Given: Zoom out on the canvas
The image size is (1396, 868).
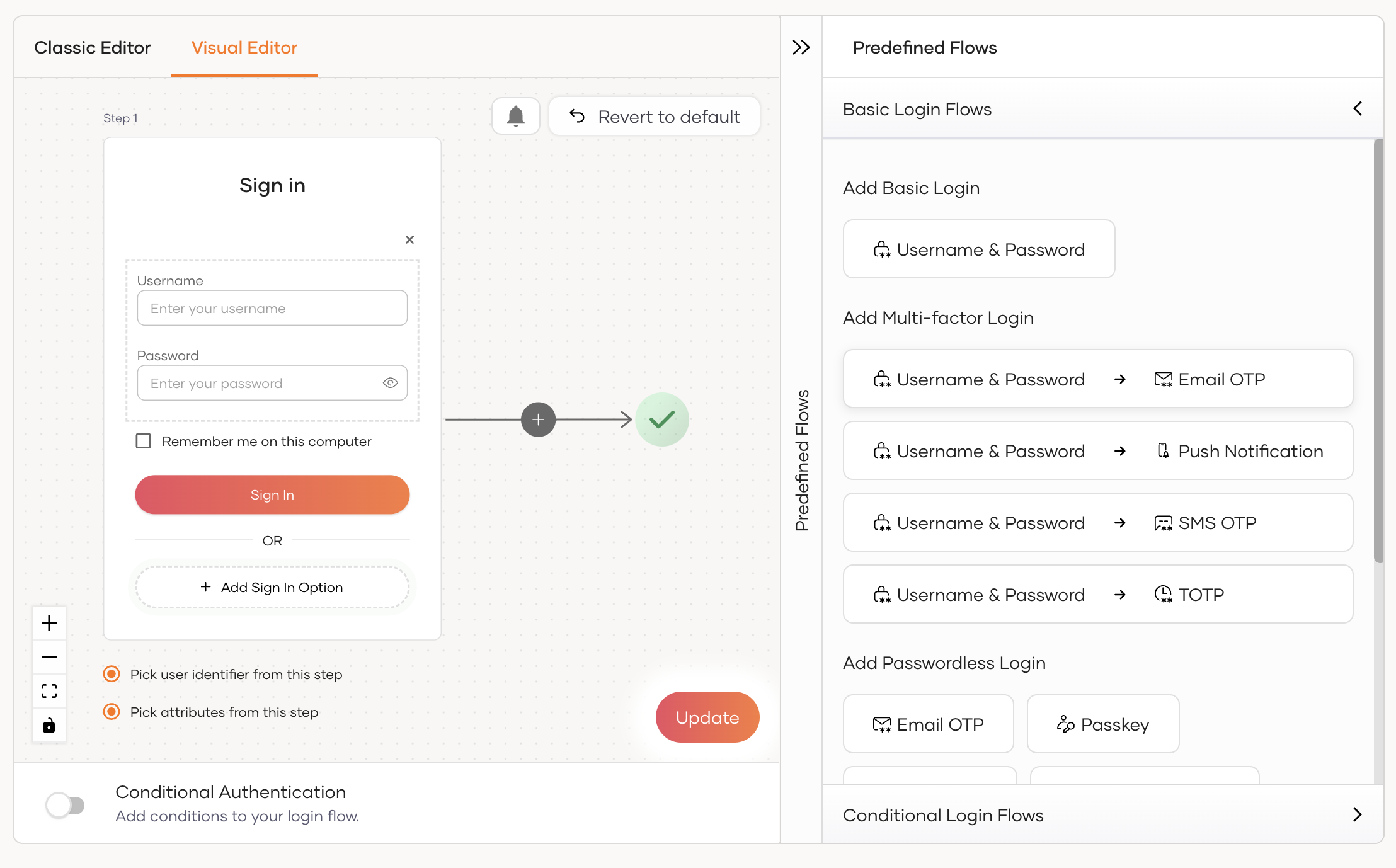Looking at the screenshot, I should tap(49, 657).
